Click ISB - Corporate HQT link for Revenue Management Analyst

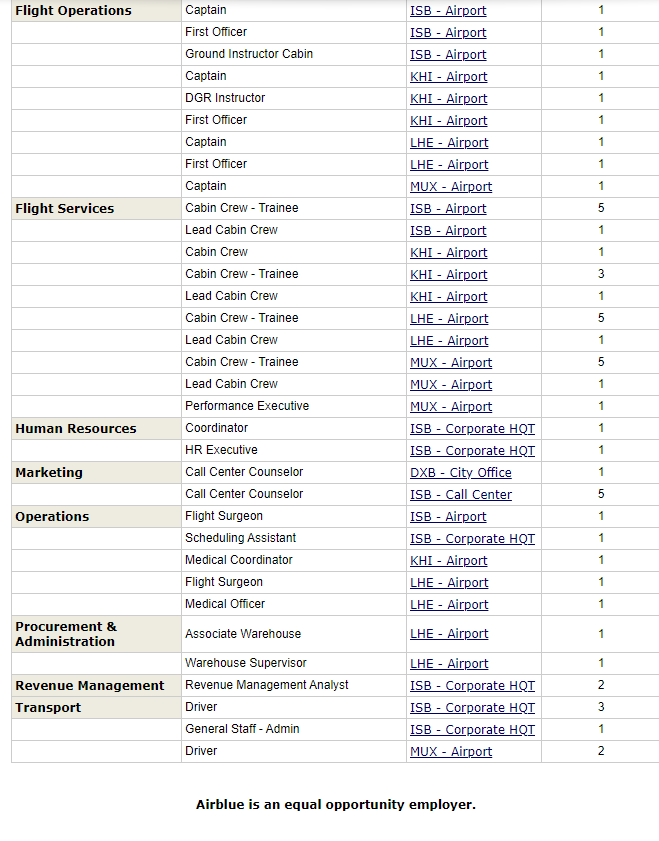(x=472, y=685)
